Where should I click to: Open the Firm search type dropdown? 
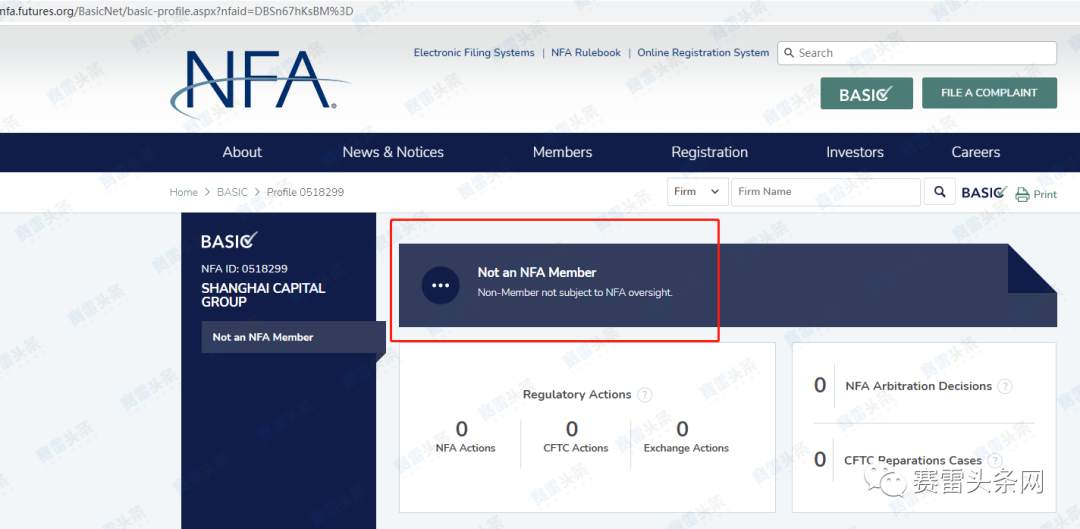pyautogui.click(x=698, y=192)
